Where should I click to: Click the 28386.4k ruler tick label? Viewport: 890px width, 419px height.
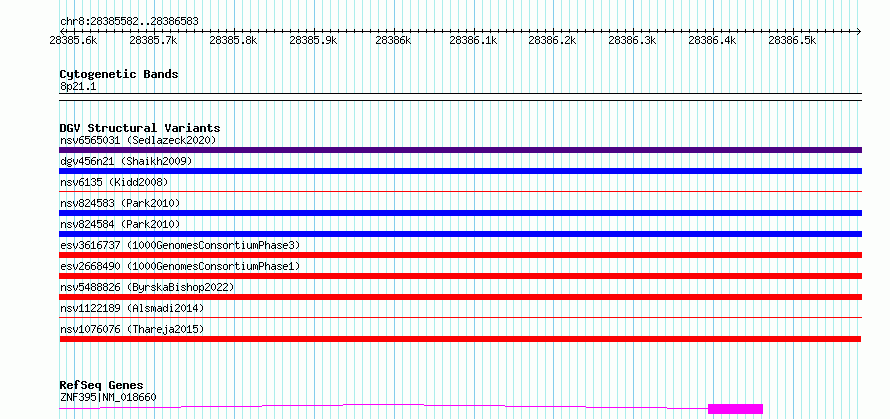tap(712, 40)
